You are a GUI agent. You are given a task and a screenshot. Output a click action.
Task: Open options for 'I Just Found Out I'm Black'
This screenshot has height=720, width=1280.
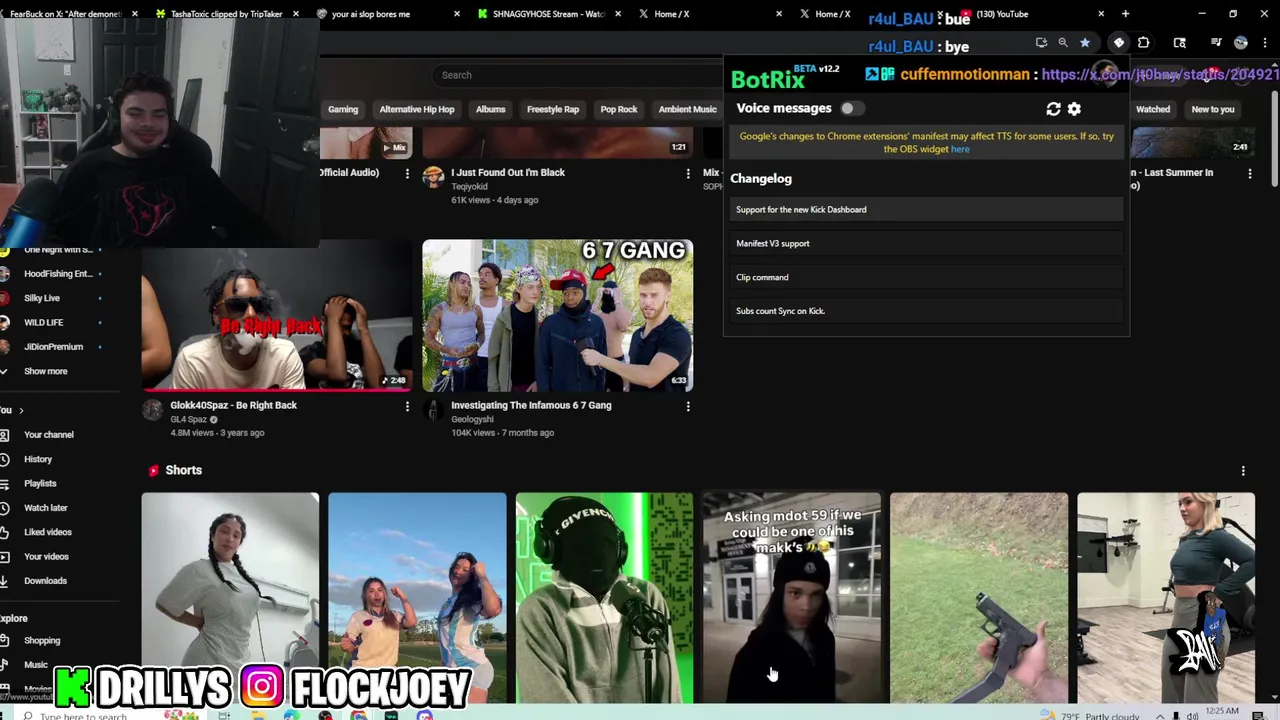pos(688,174)
